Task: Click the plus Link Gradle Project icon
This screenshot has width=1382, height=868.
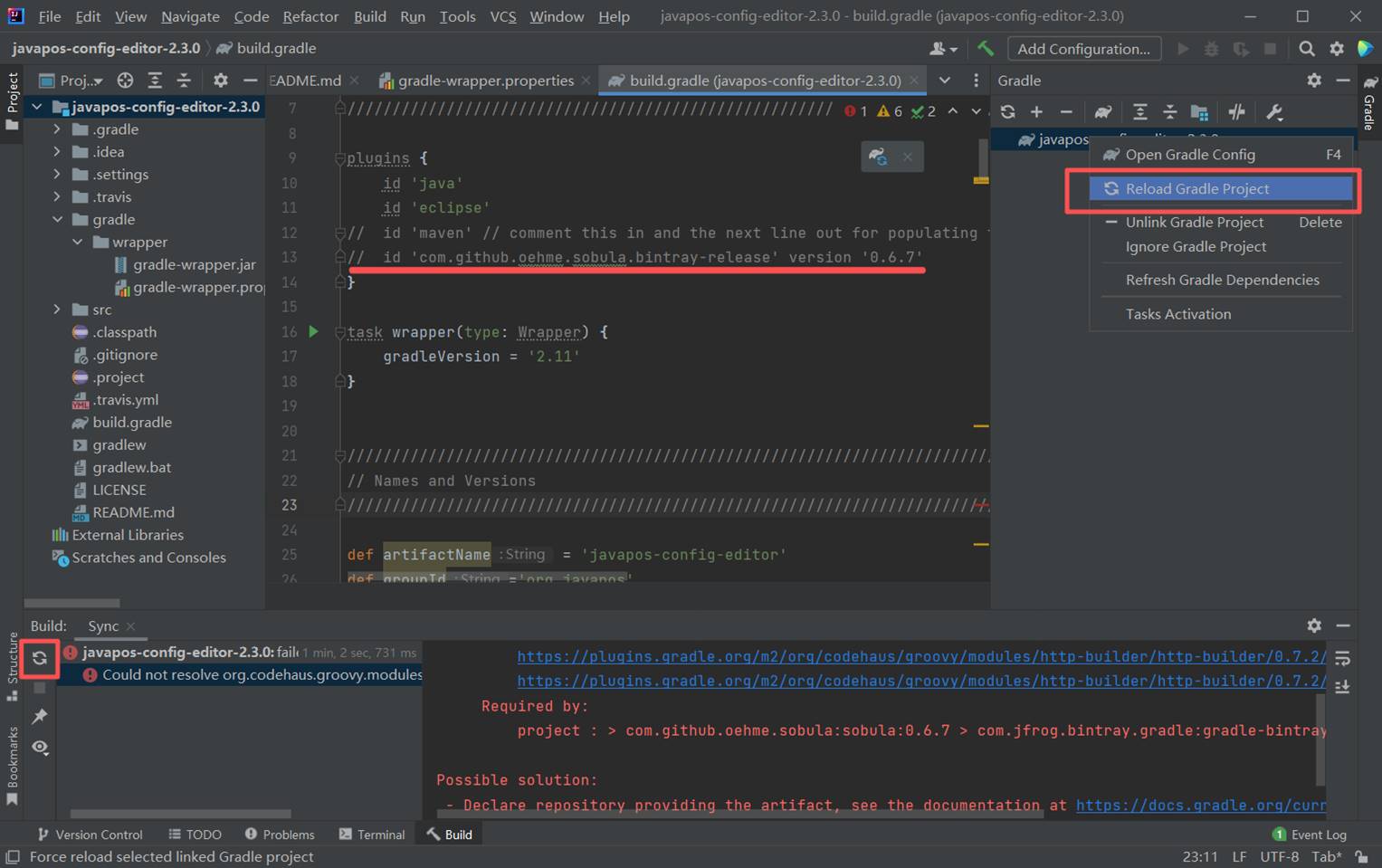Action: (1036, 112)
